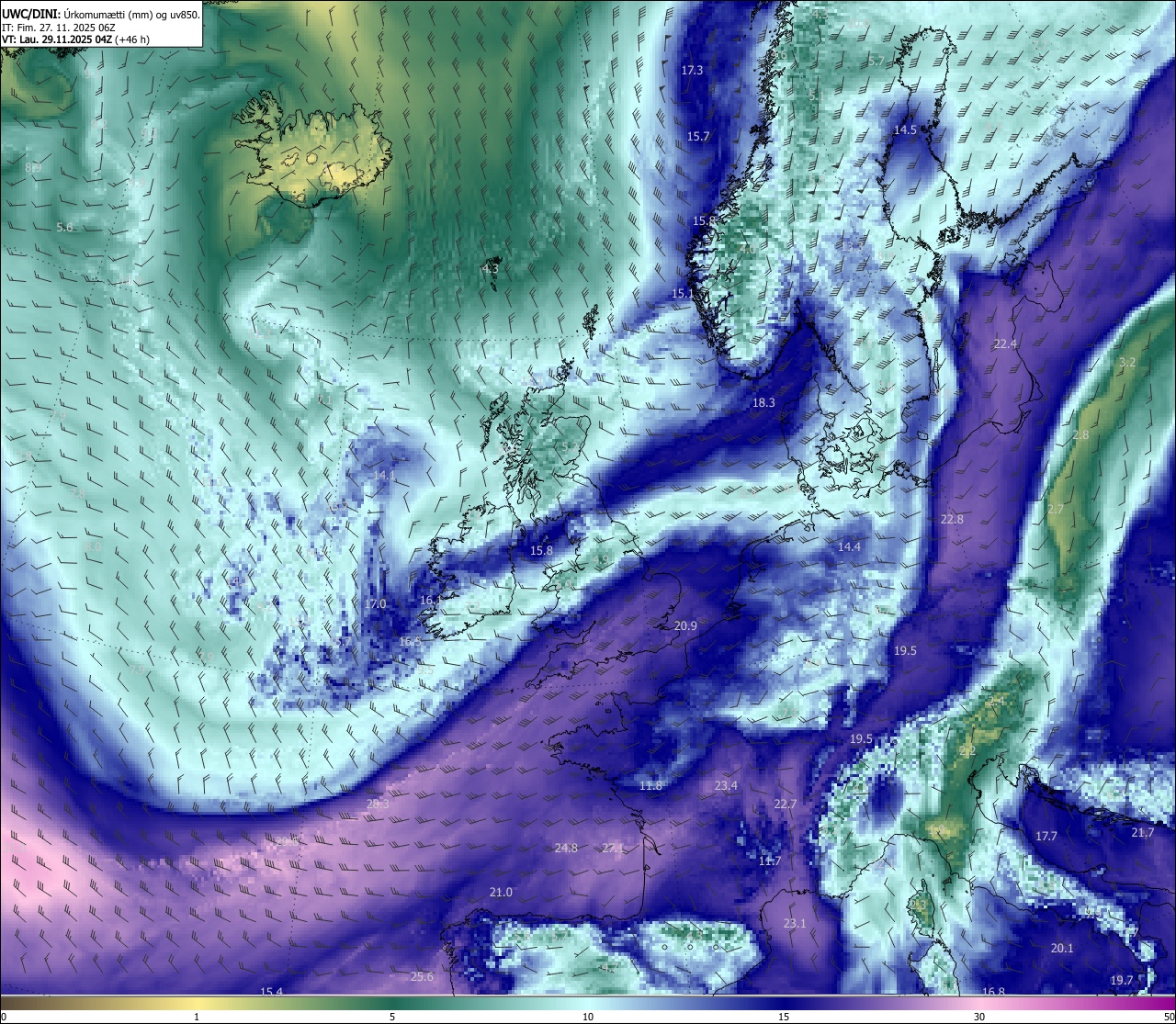Click the map value 19.7
This screenshot has width=1176, height=1024.
1122,981
